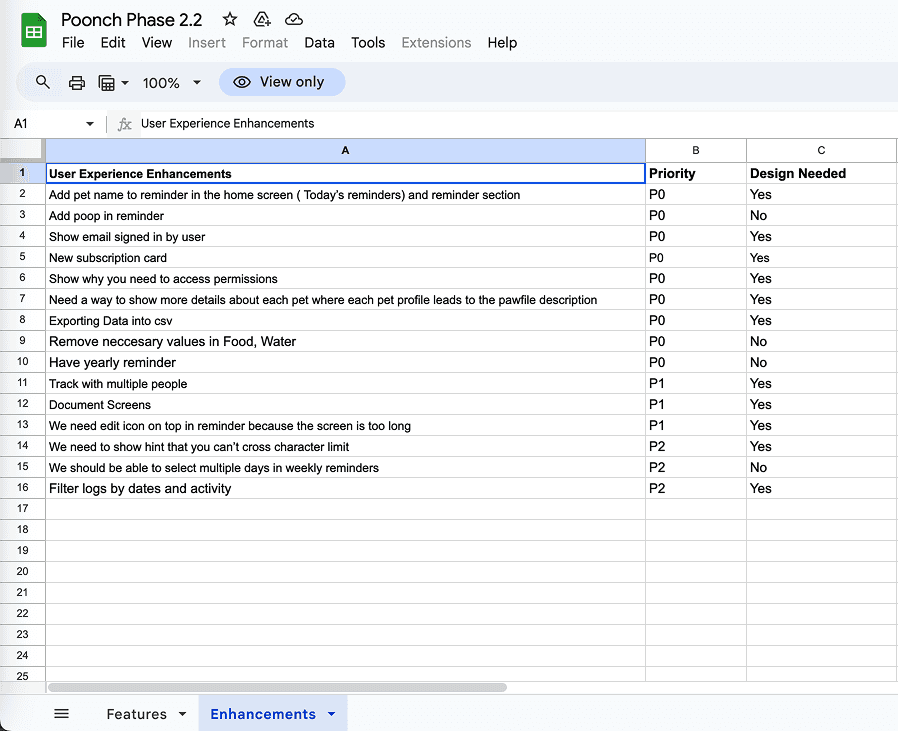The width and height of the screenshot is (898, 731).
Task: Click the fx formula icon
Action: [125, 124]
